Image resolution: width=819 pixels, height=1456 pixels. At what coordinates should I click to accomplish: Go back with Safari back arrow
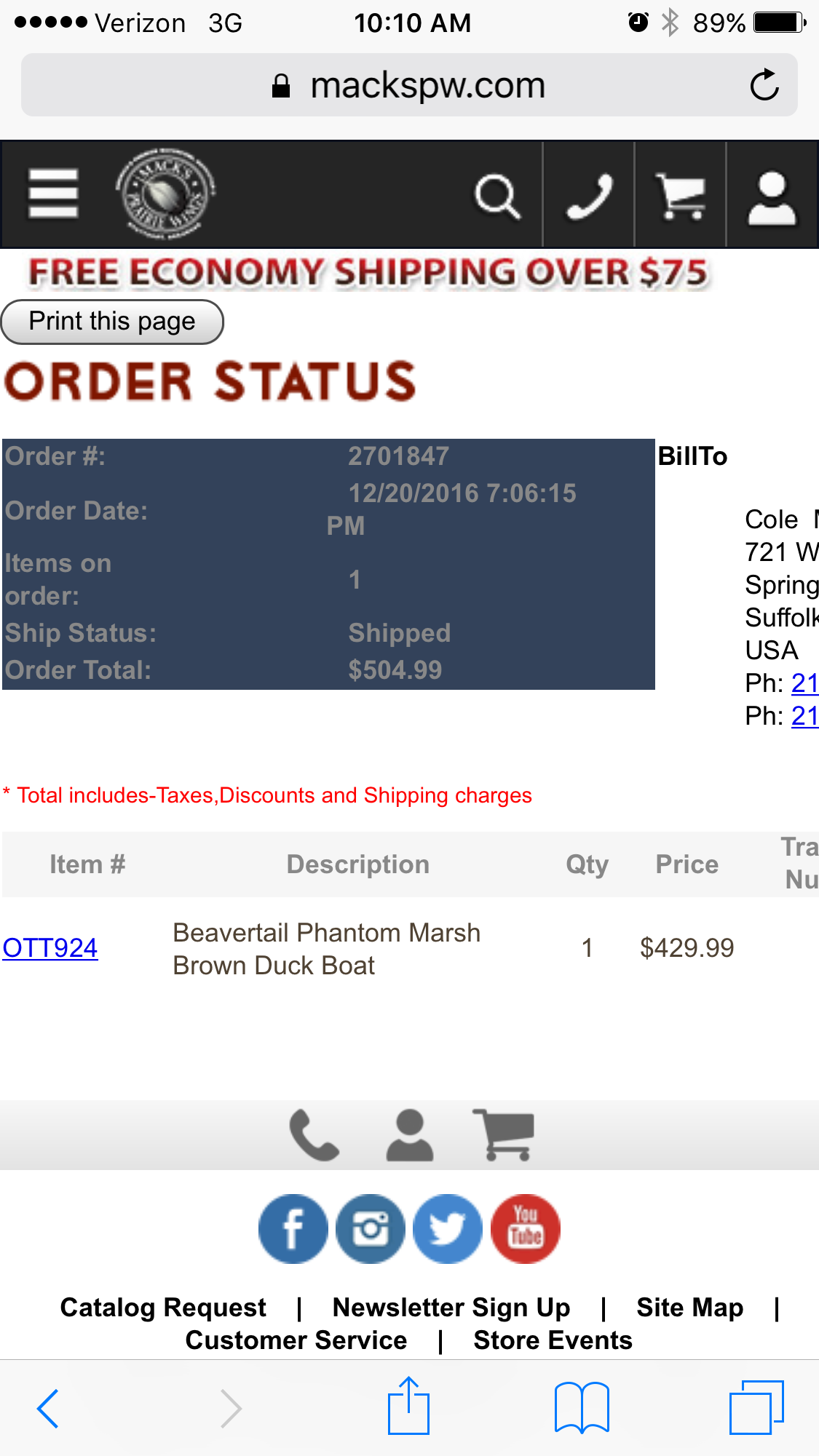pyautogui.click(x=48, y=1409)
